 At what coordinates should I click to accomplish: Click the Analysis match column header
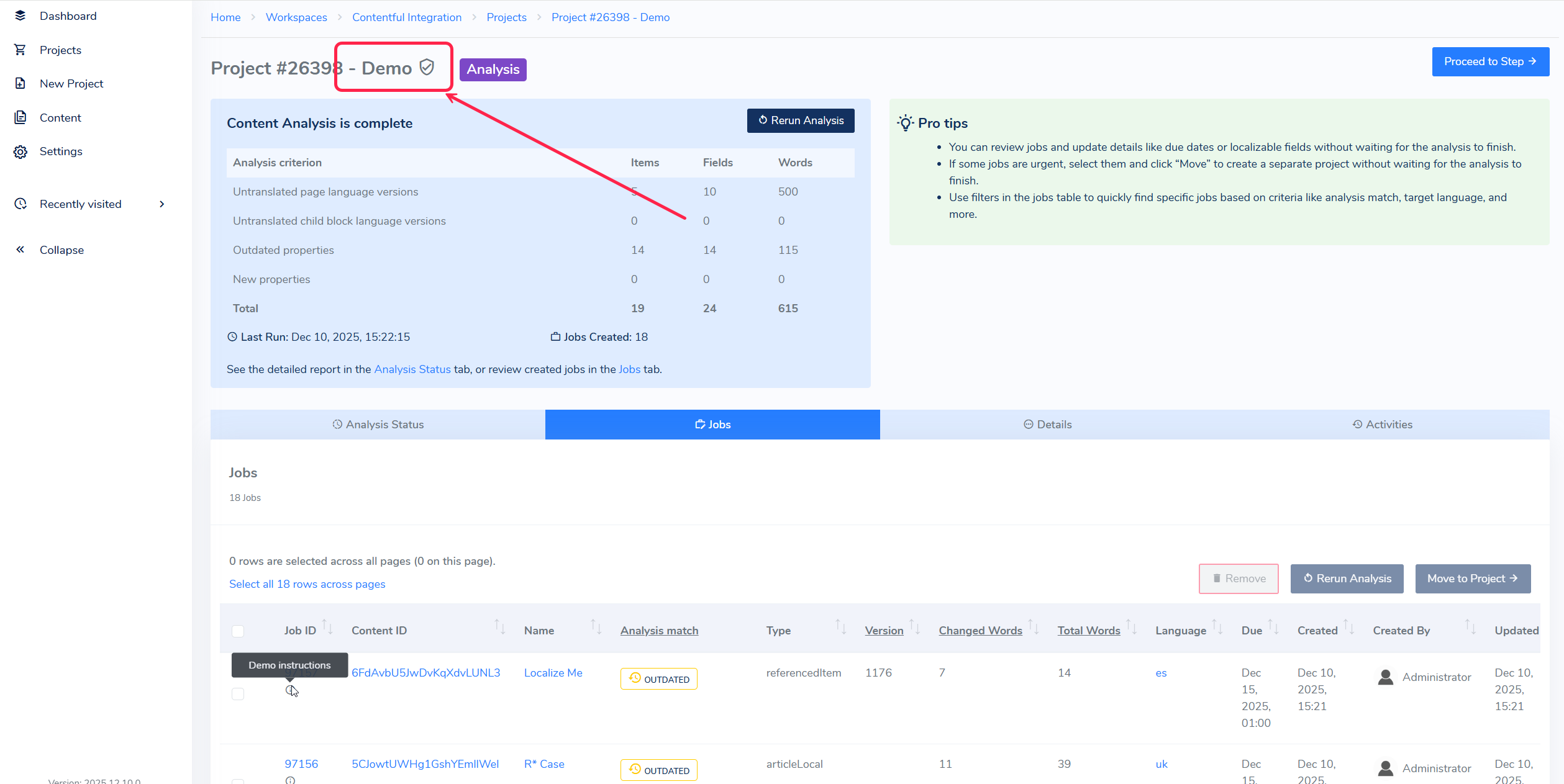659,631
